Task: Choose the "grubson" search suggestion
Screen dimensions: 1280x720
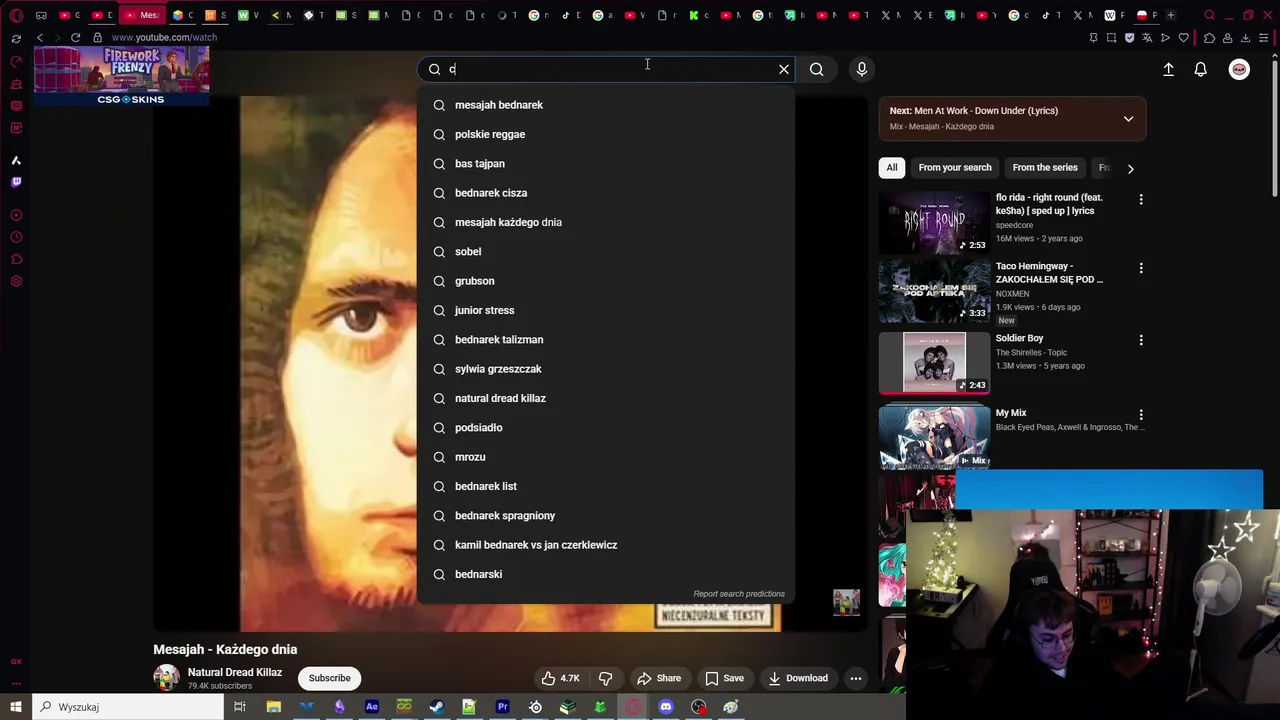Action: click(x=606, y=281)
